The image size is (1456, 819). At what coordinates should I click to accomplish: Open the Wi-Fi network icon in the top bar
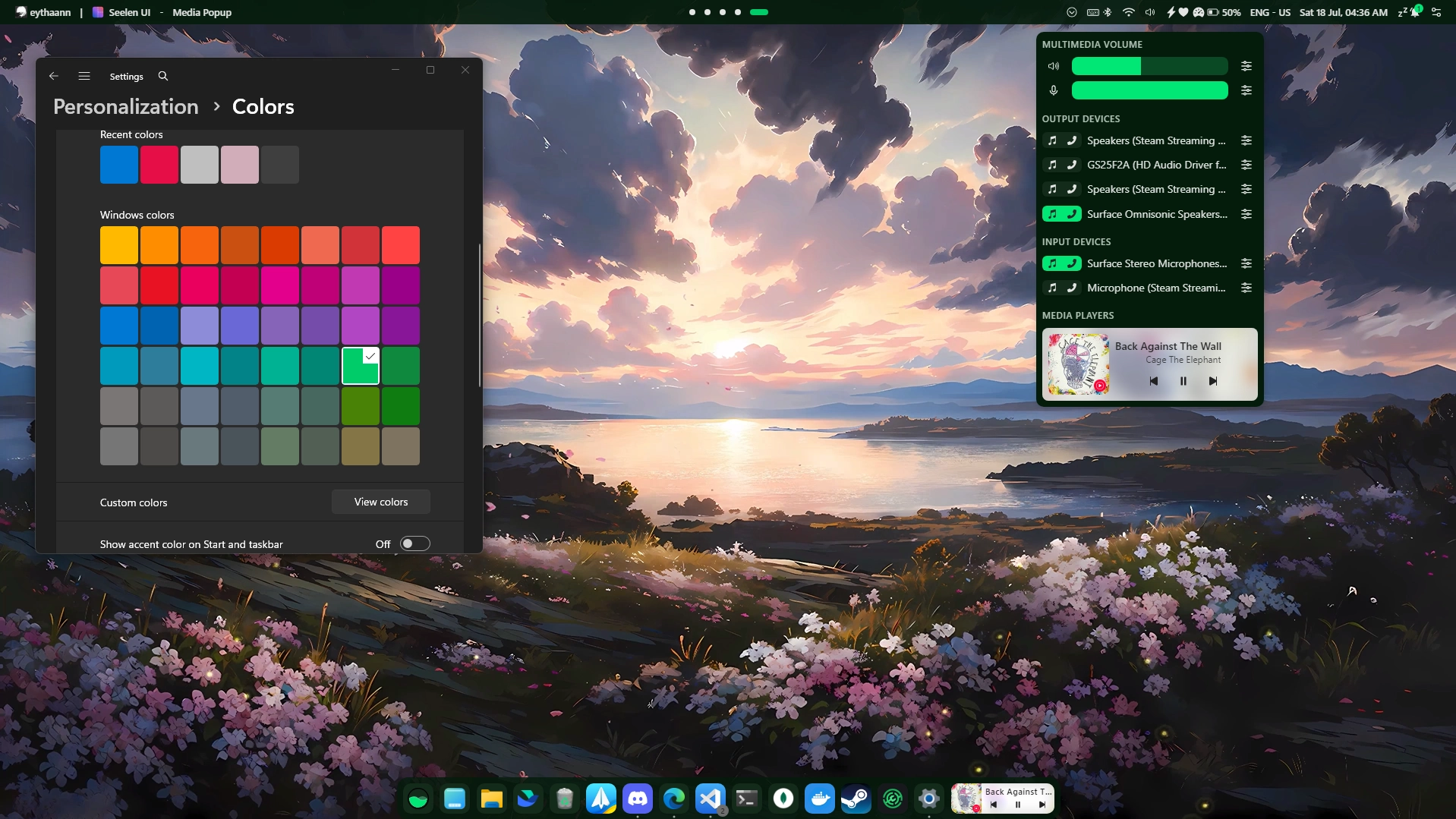(1129, 12)
